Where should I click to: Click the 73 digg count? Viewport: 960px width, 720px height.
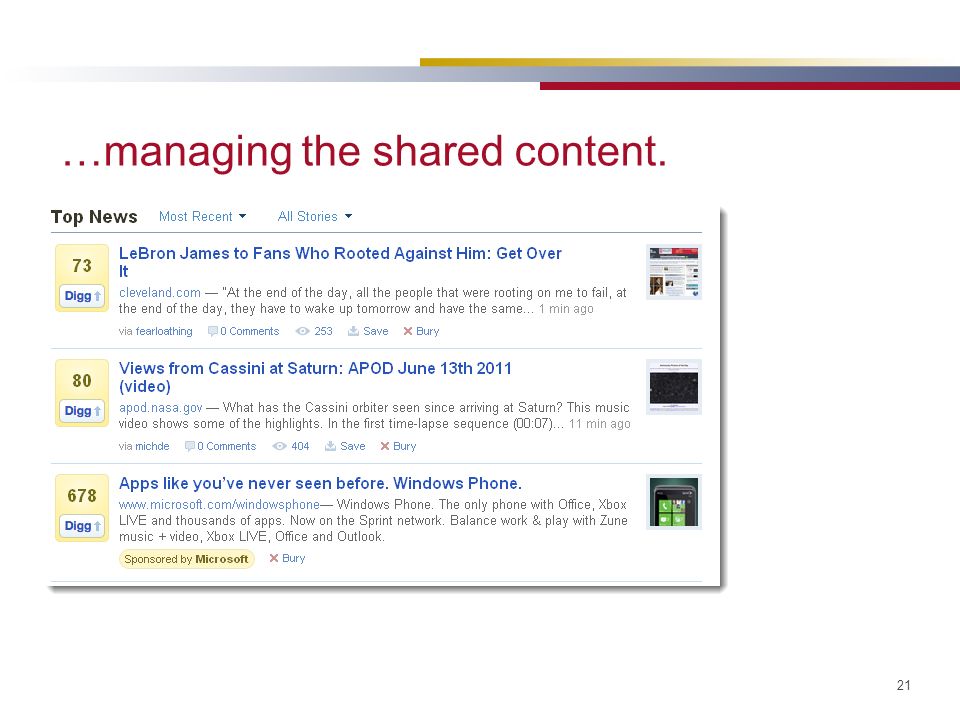pyautogui.click(x=82, y=266)
